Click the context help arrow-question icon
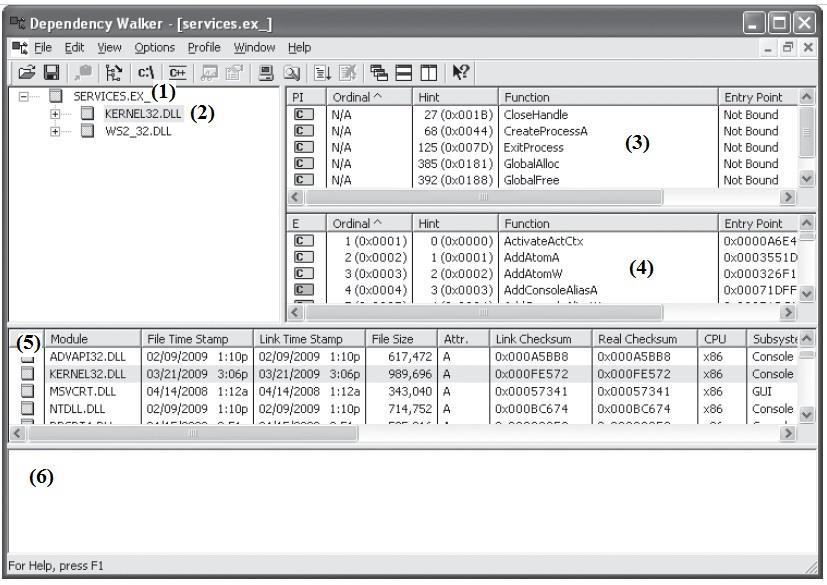This screenshot has width=827, height=585. click(x=460, y=72)
